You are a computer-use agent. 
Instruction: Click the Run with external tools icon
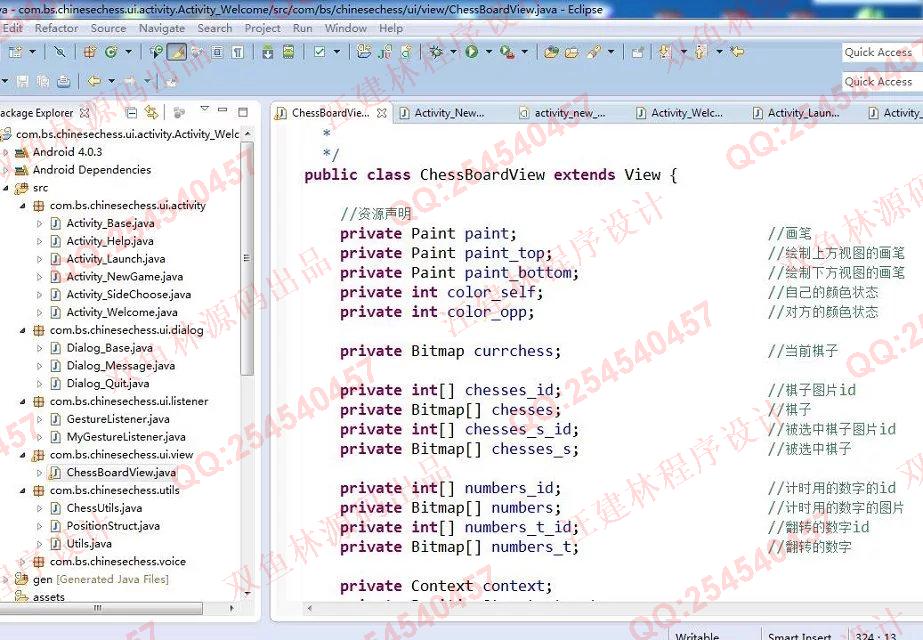pos(506,52)
